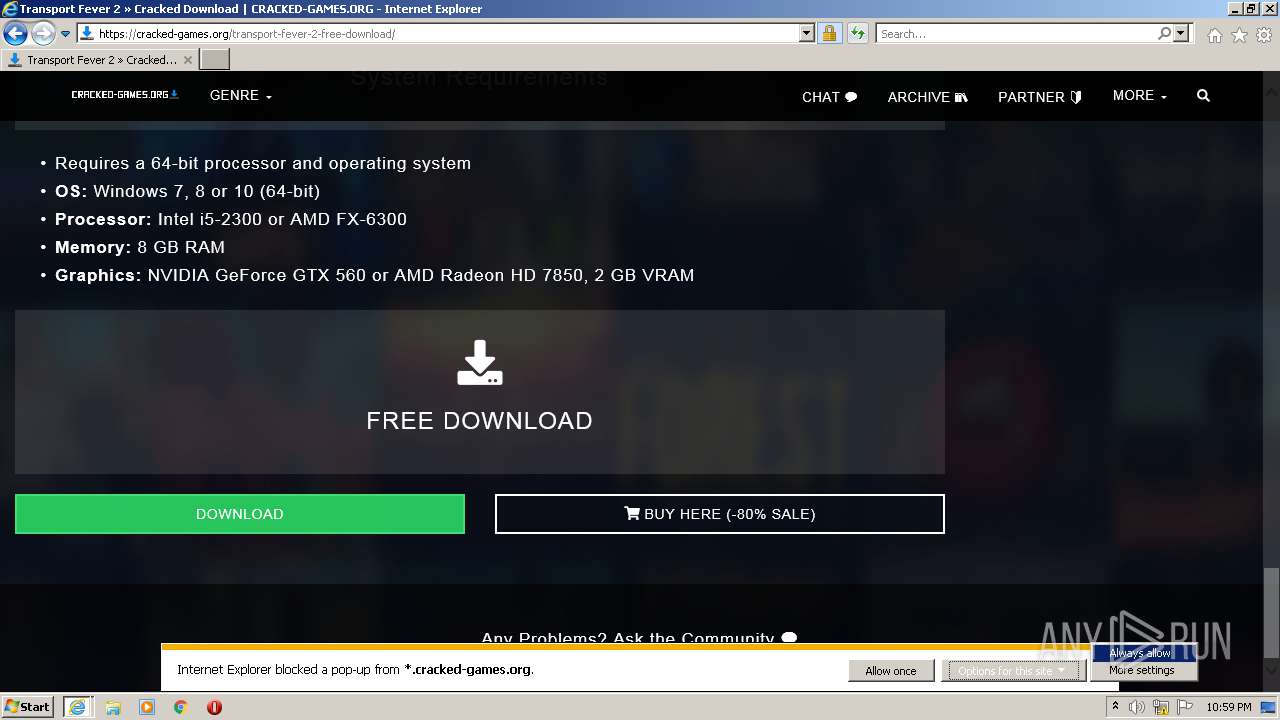1280x720 pixels.
Task: Open the Chrome taskbar icon
Action: (x=181, y=707)
